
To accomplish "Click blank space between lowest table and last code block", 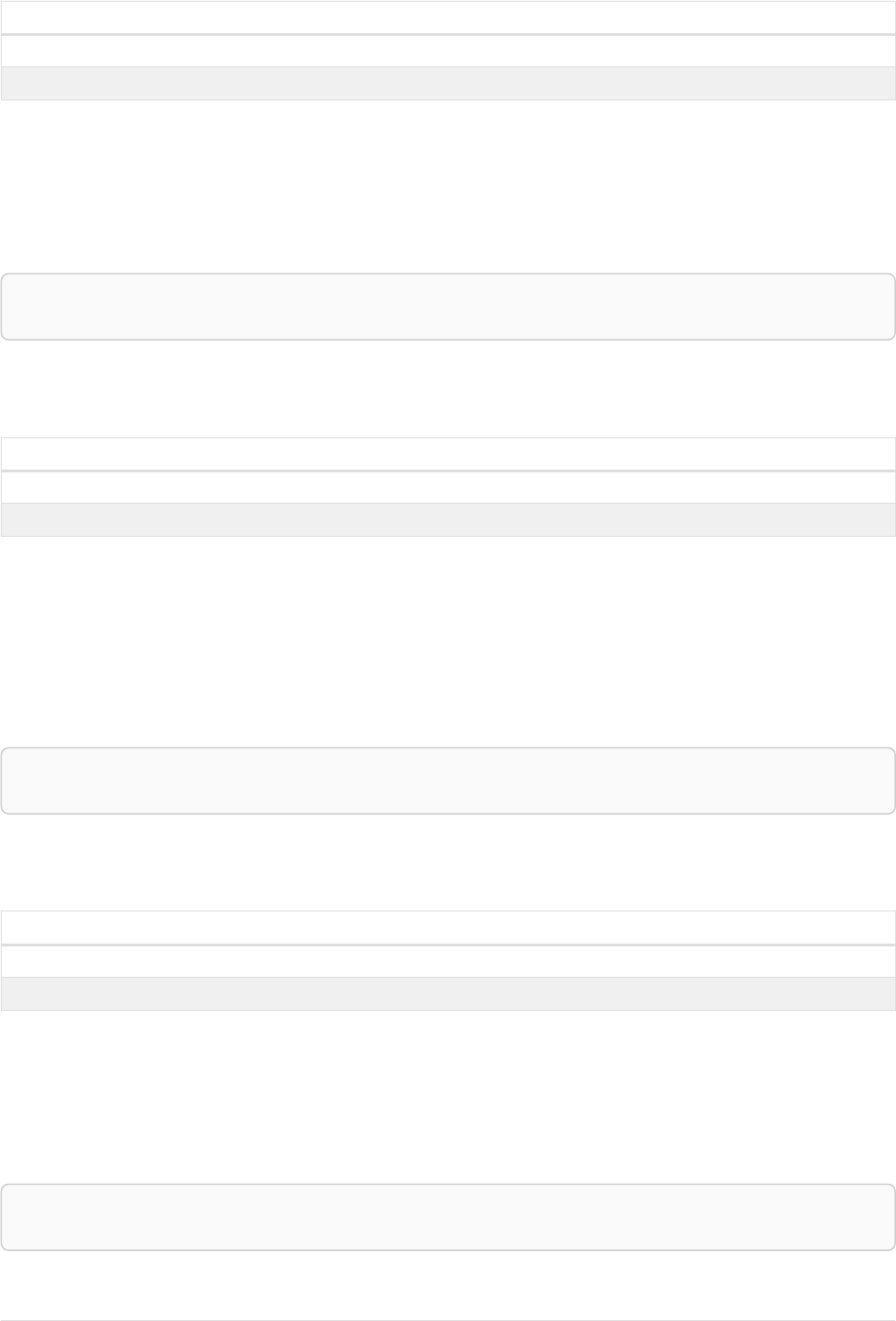I will 448,1097.
